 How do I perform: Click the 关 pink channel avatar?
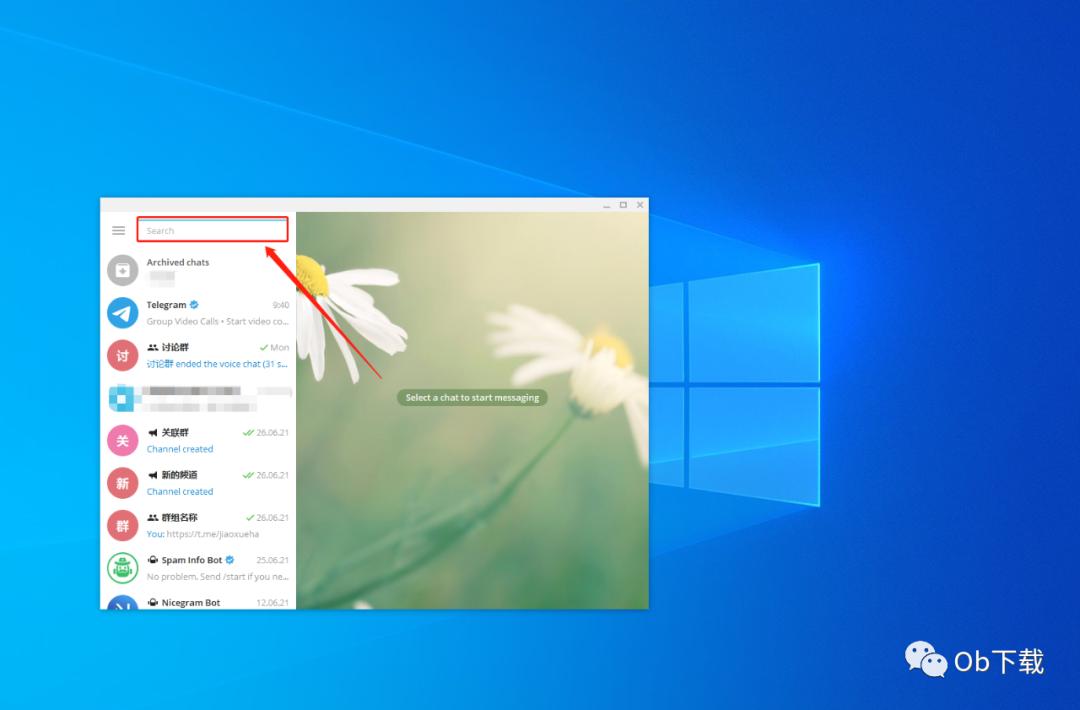pyautogui.click(x=123, y=441)
